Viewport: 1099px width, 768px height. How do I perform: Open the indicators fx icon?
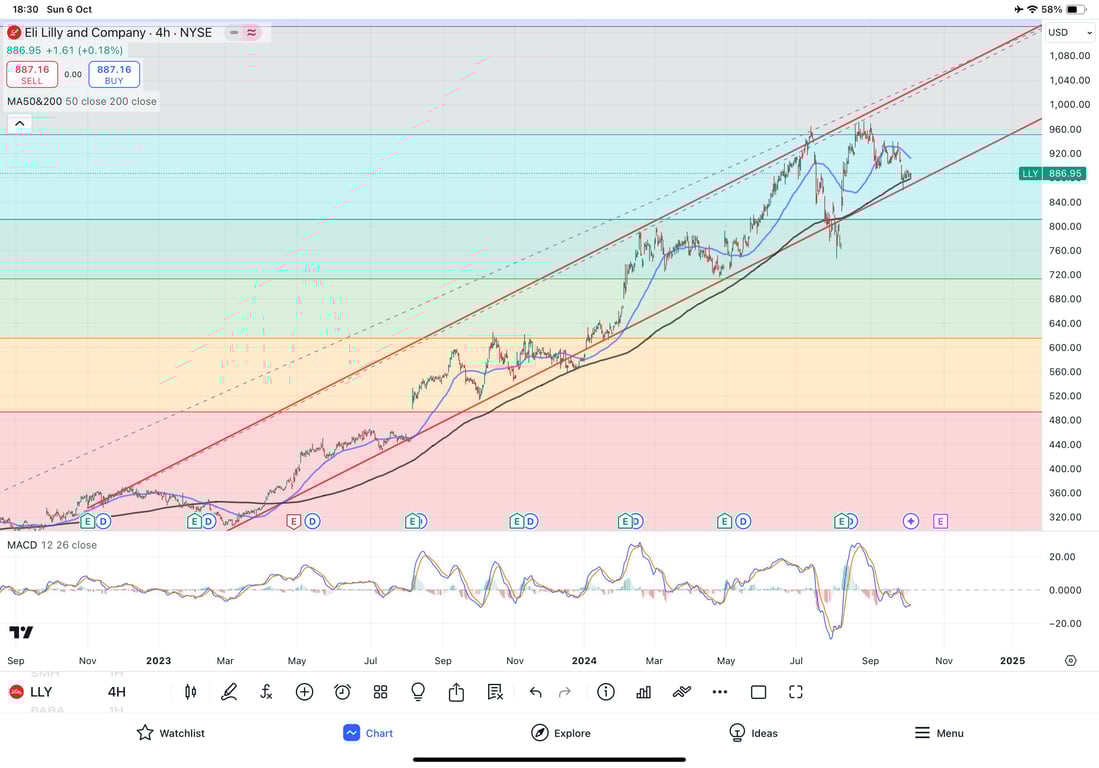(x=266, y=692)
